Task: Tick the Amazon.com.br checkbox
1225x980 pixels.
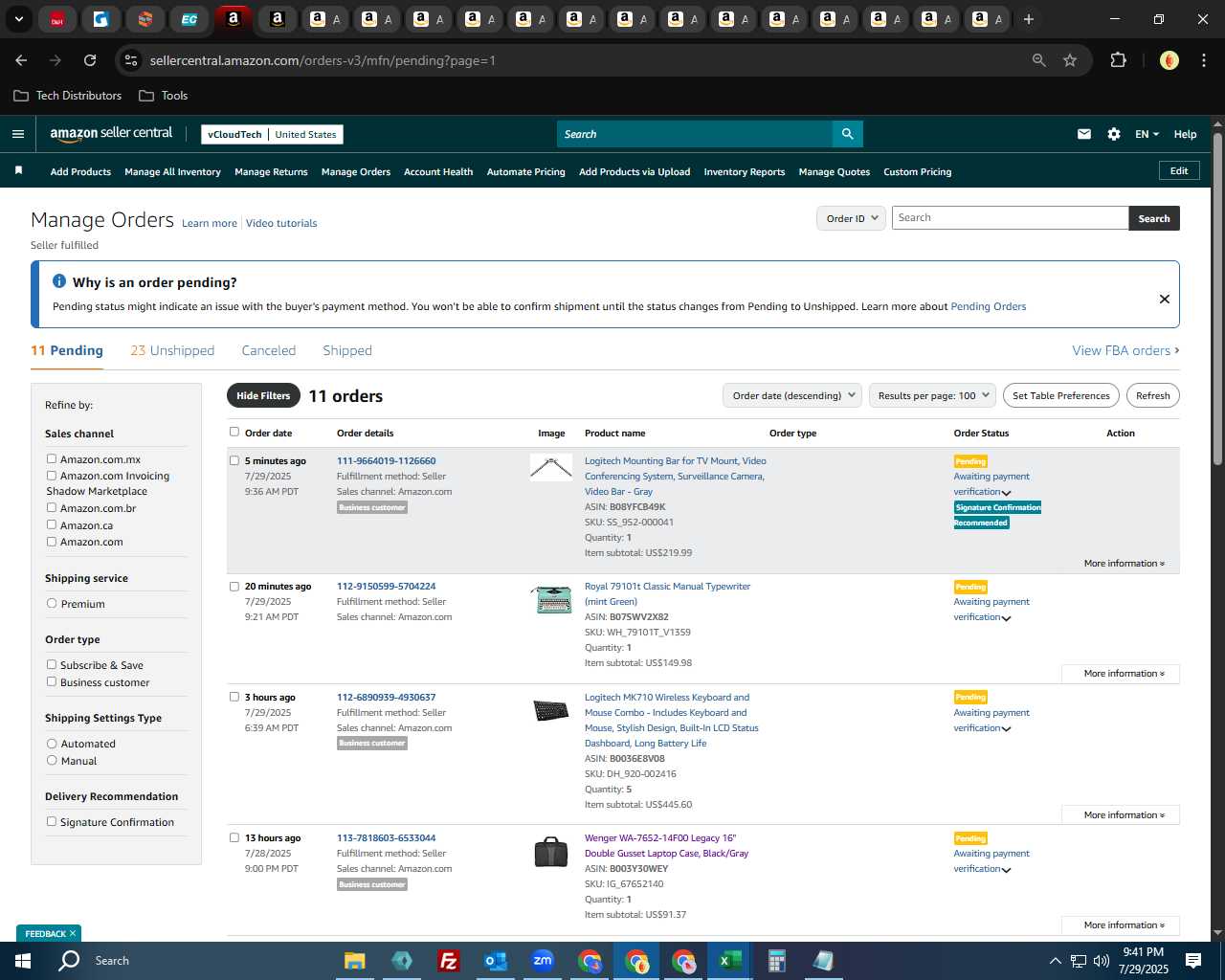Action: (52, 508)
